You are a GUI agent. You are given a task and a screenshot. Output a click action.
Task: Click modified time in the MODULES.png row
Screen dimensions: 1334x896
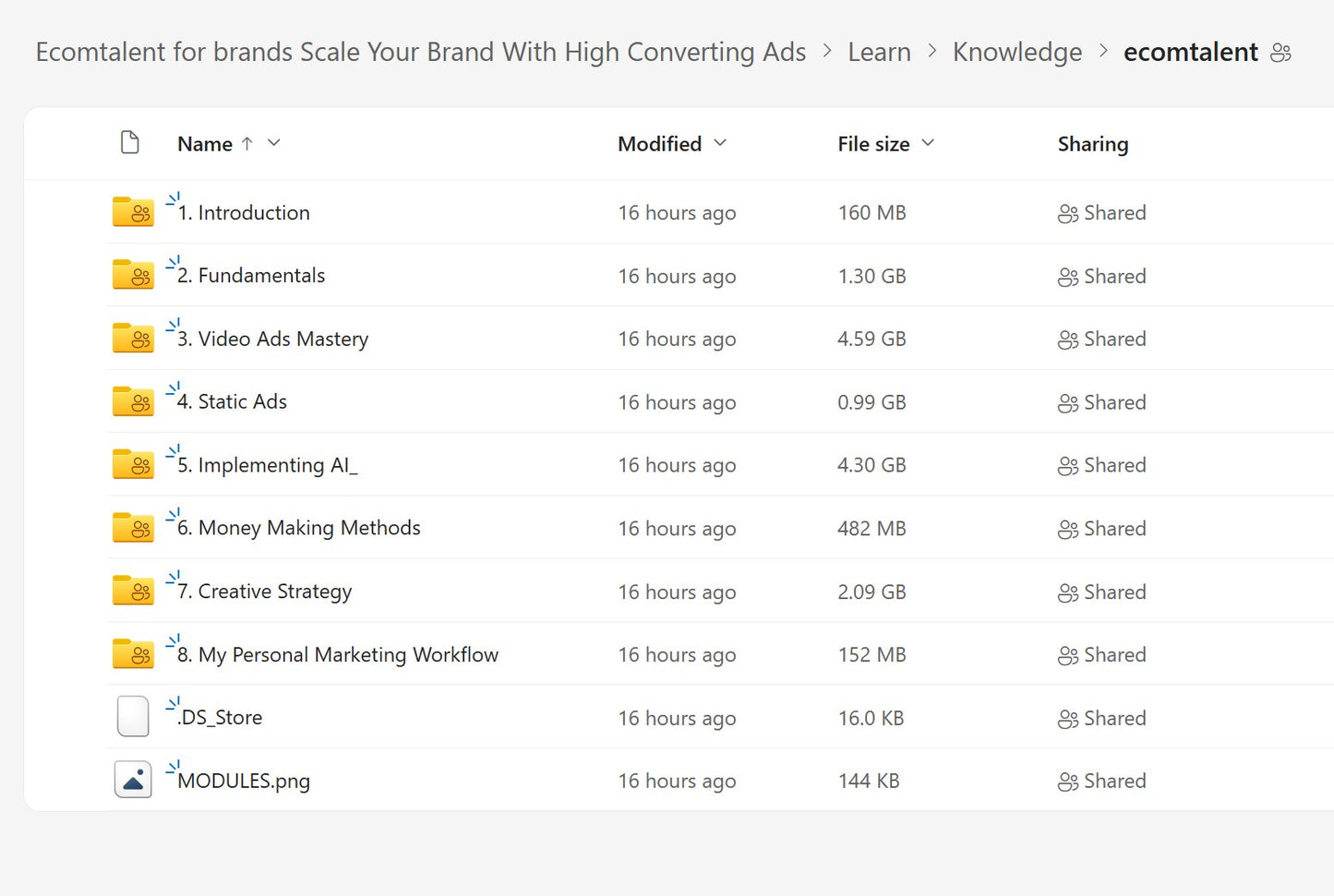tap(677, 782)
